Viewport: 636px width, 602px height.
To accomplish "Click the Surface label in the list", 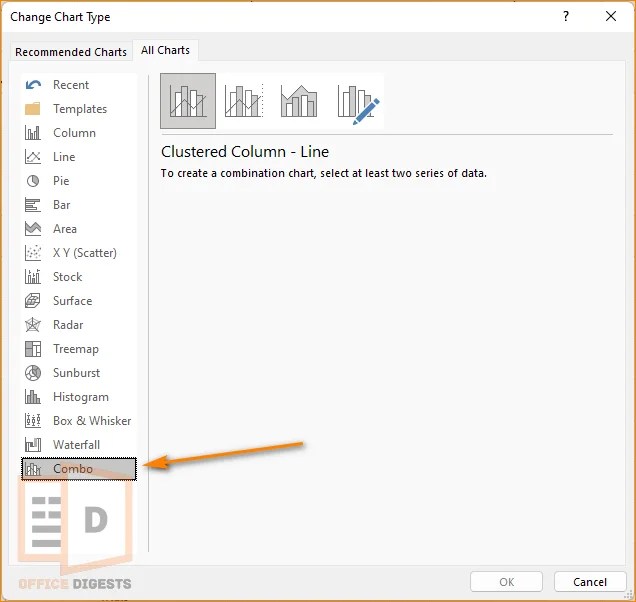I will 73,301.
